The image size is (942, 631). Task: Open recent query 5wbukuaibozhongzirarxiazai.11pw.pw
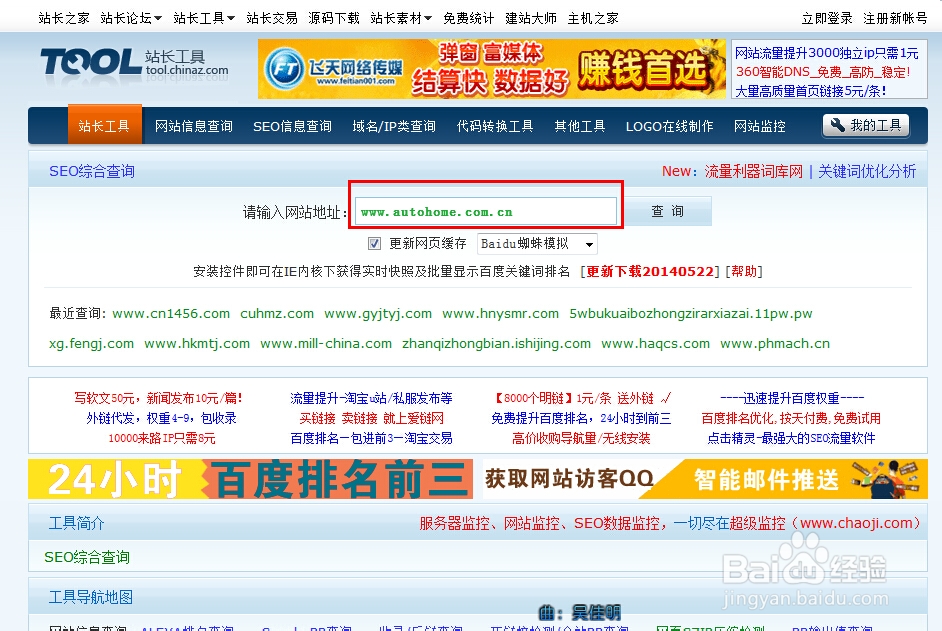click(x=691, y=314)
